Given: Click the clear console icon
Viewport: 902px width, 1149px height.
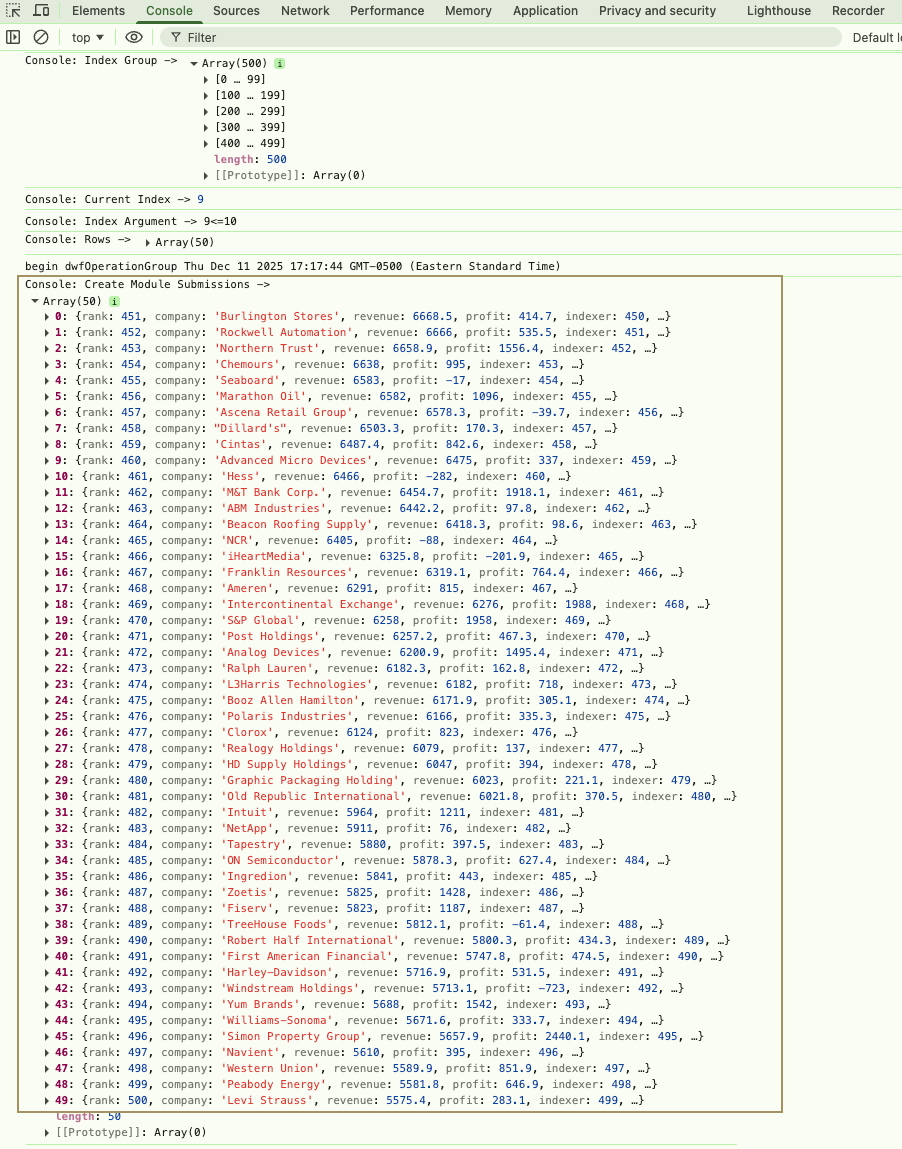Looking at the screenshot, I should coord(40,37).
